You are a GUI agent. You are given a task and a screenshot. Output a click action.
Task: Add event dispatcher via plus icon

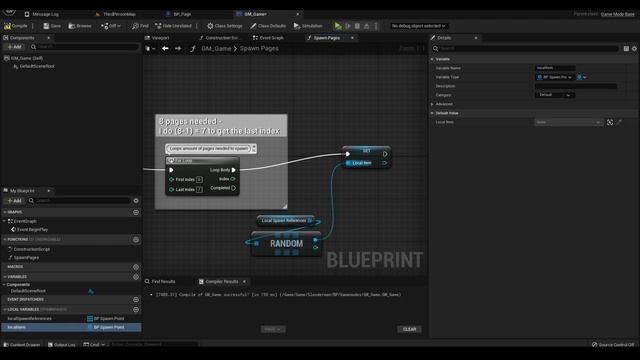136,300
